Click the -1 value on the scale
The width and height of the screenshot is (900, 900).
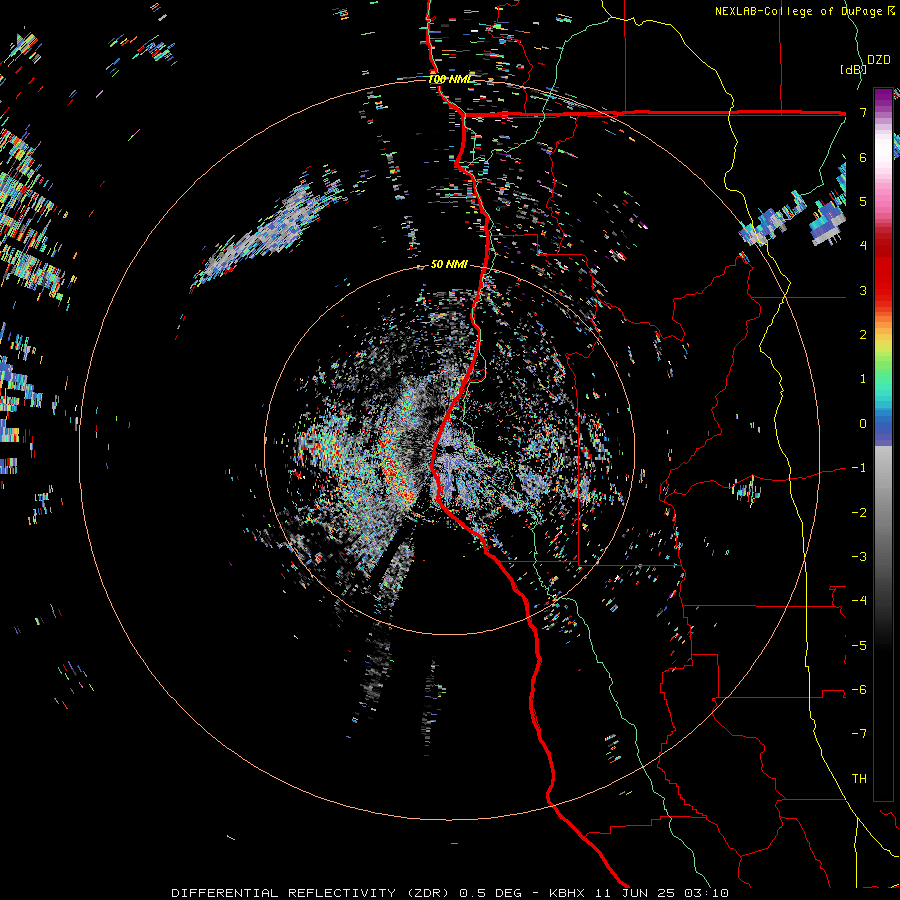point(859,468)
